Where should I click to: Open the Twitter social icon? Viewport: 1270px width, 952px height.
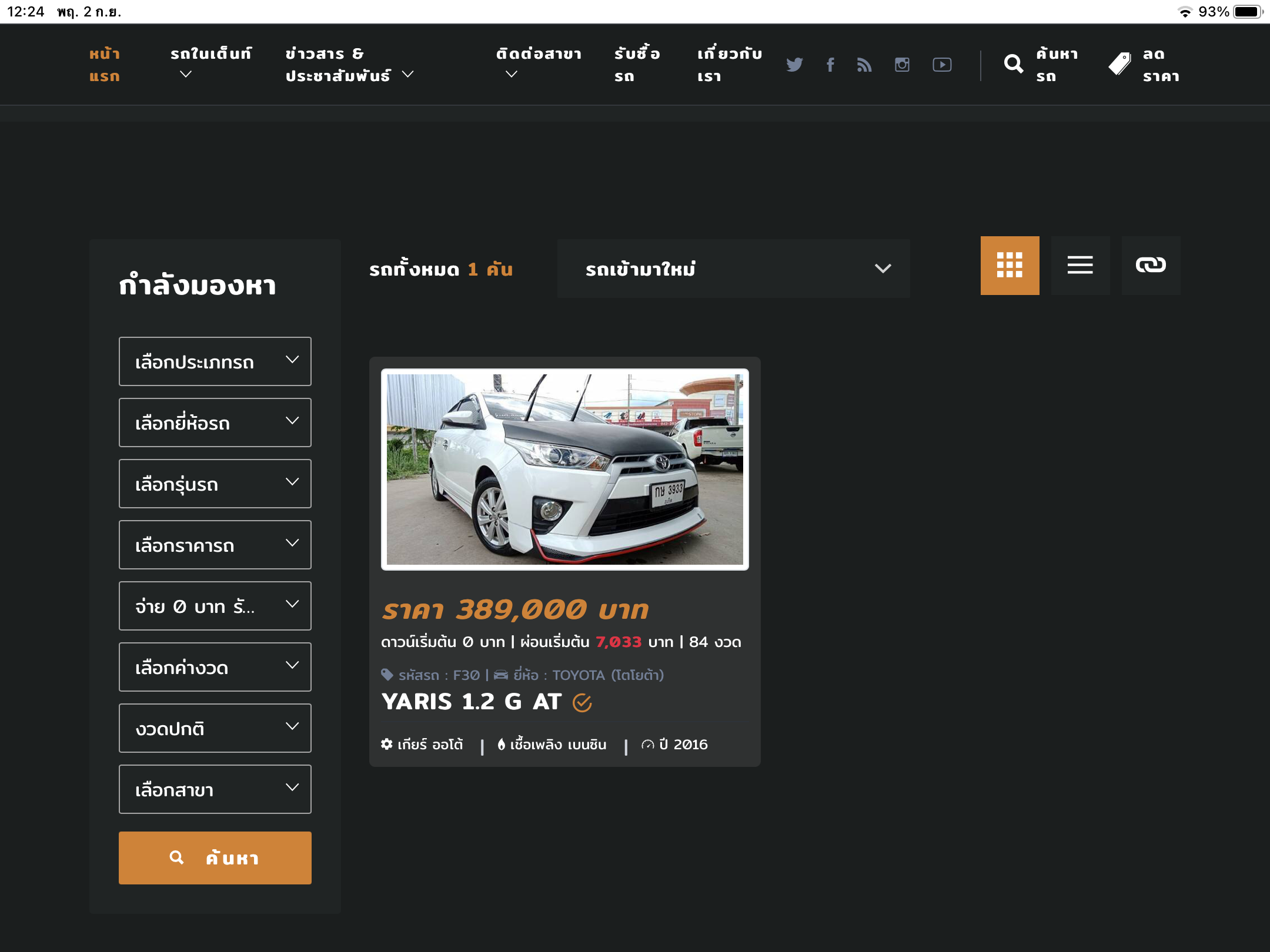pyautogui.click(x=794, y=65)
